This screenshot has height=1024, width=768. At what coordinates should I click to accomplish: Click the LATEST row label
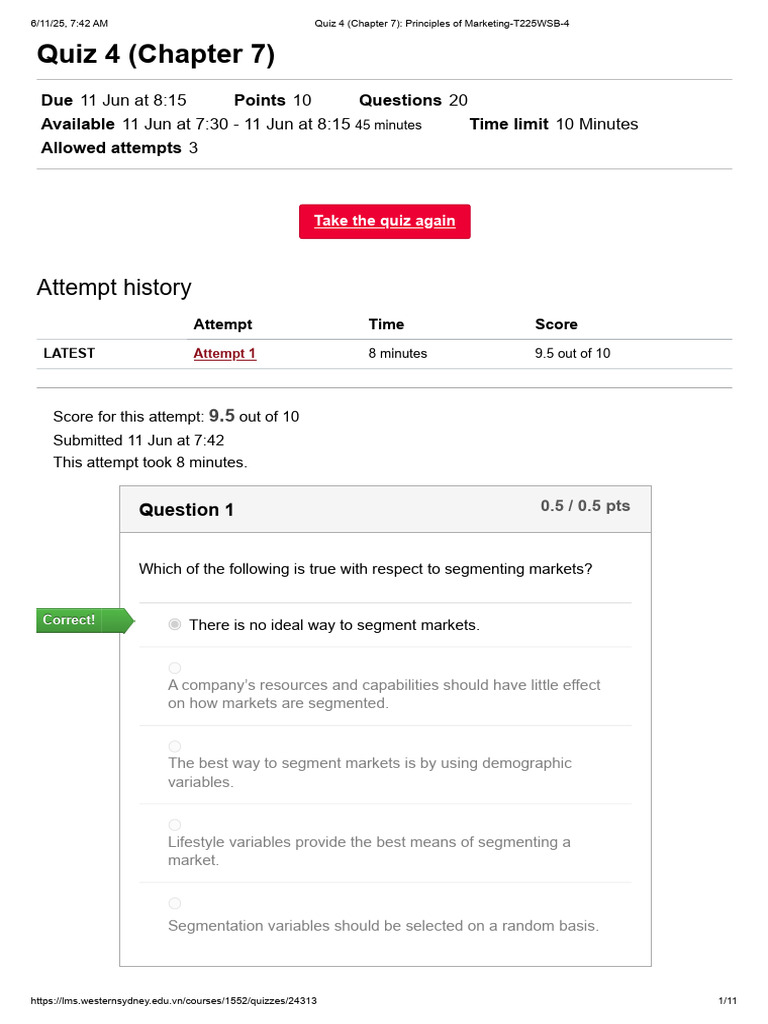click(69, 353)
